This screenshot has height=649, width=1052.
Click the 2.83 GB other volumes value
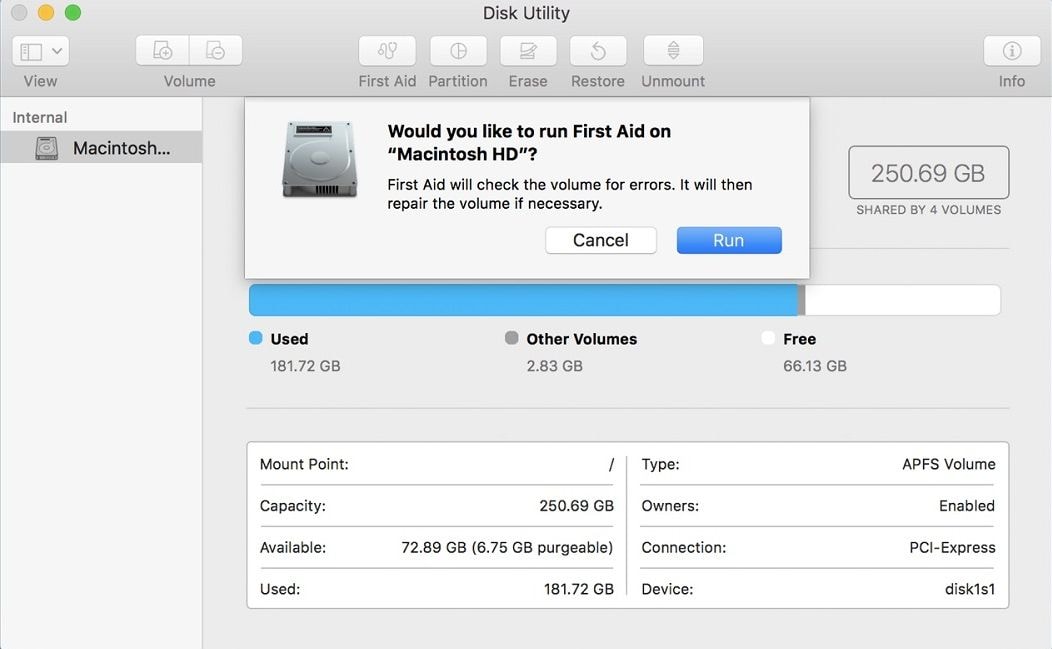click(x=554, y=366)
